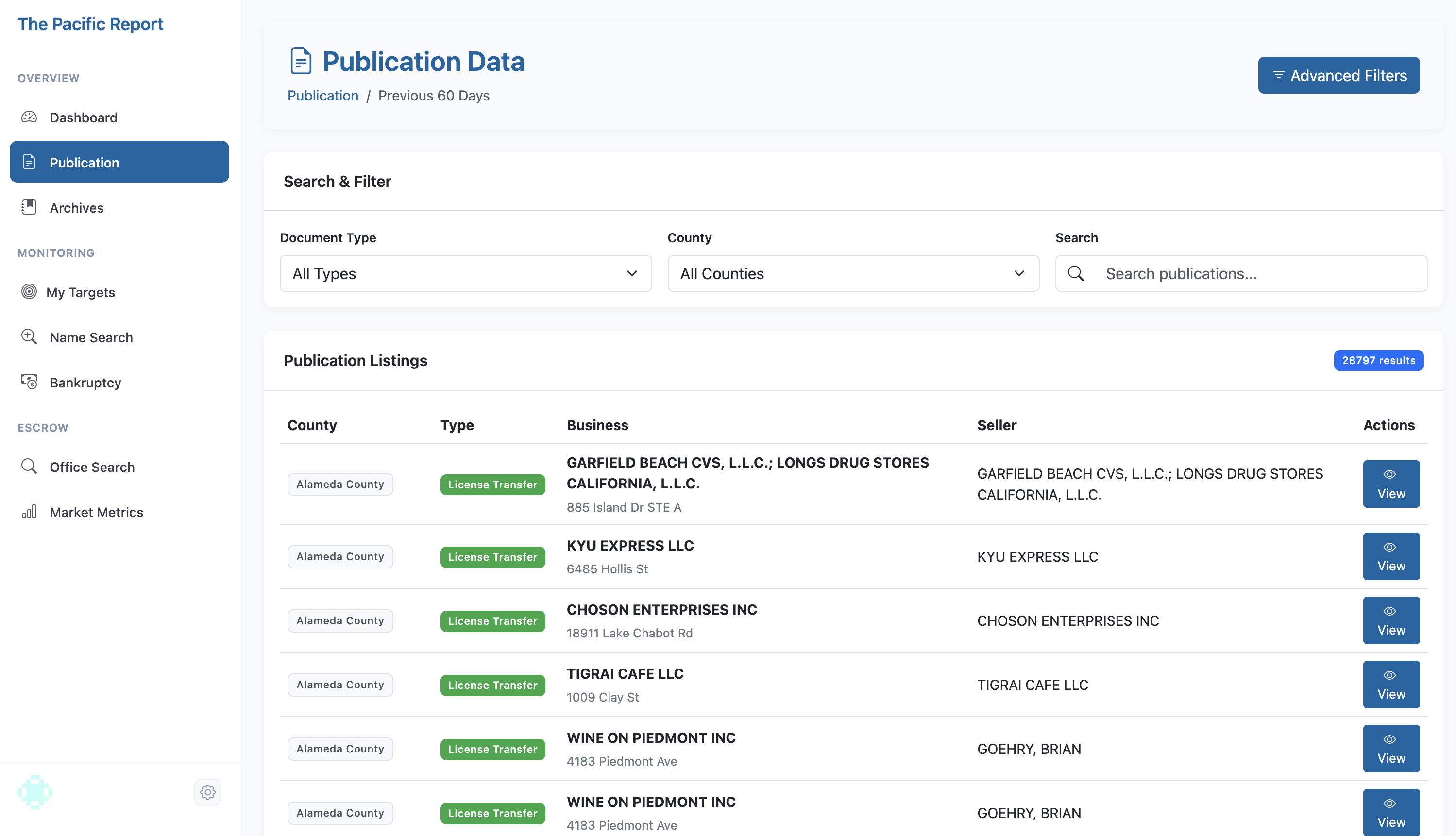Screen dimensions: 1456x836
Task: Open Office Search under Escrow
Action: click(119, 467)
